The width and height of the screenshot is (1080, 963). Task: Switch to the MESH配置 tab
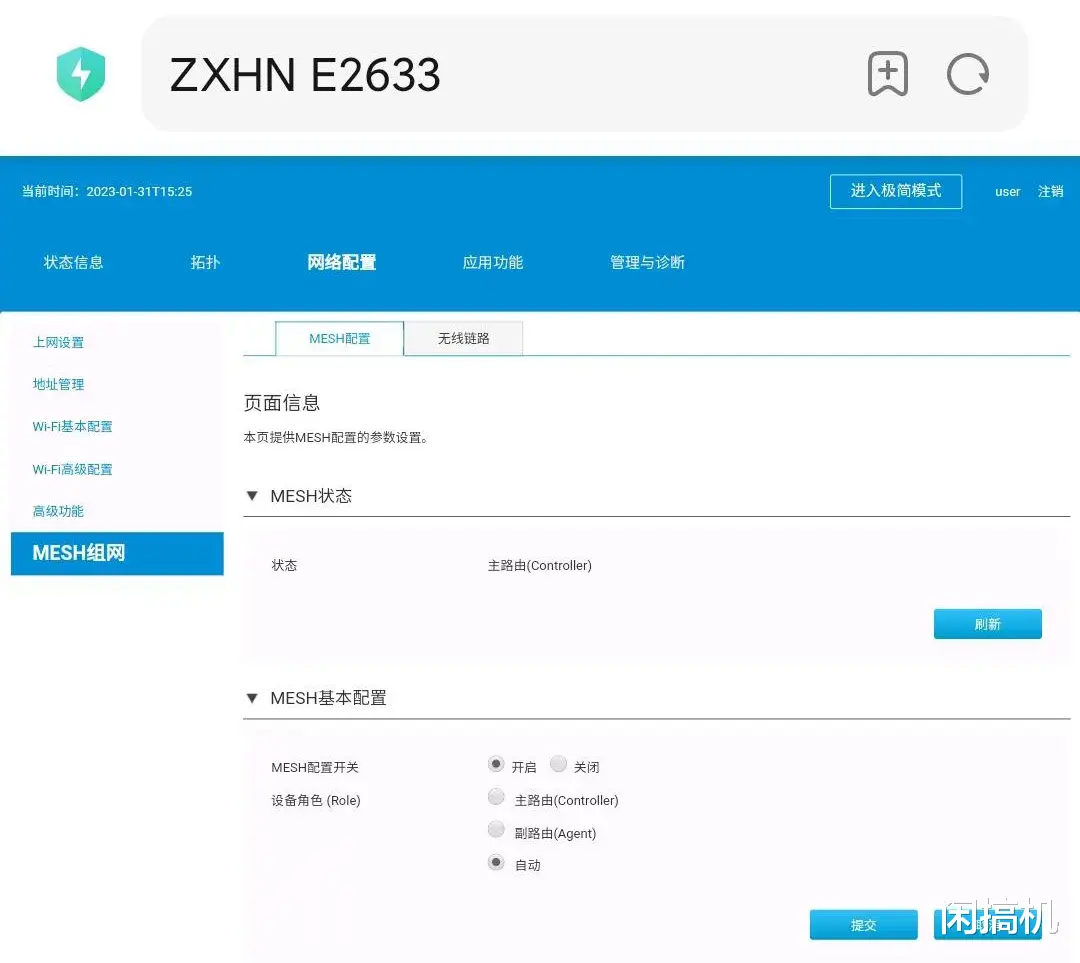340,338
